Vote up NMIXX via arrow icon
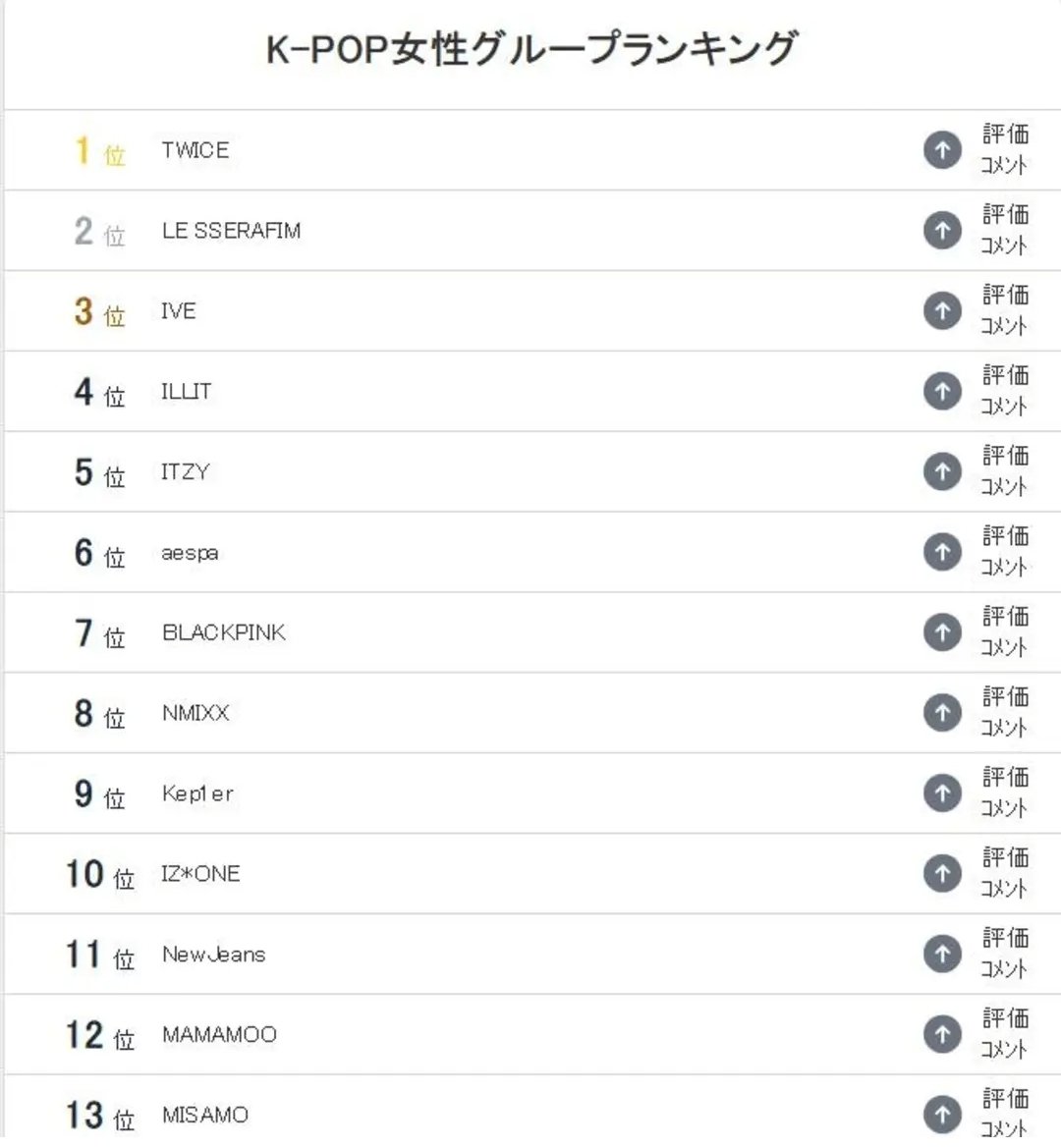1061x1148 pixels. (x=942, y=713)
